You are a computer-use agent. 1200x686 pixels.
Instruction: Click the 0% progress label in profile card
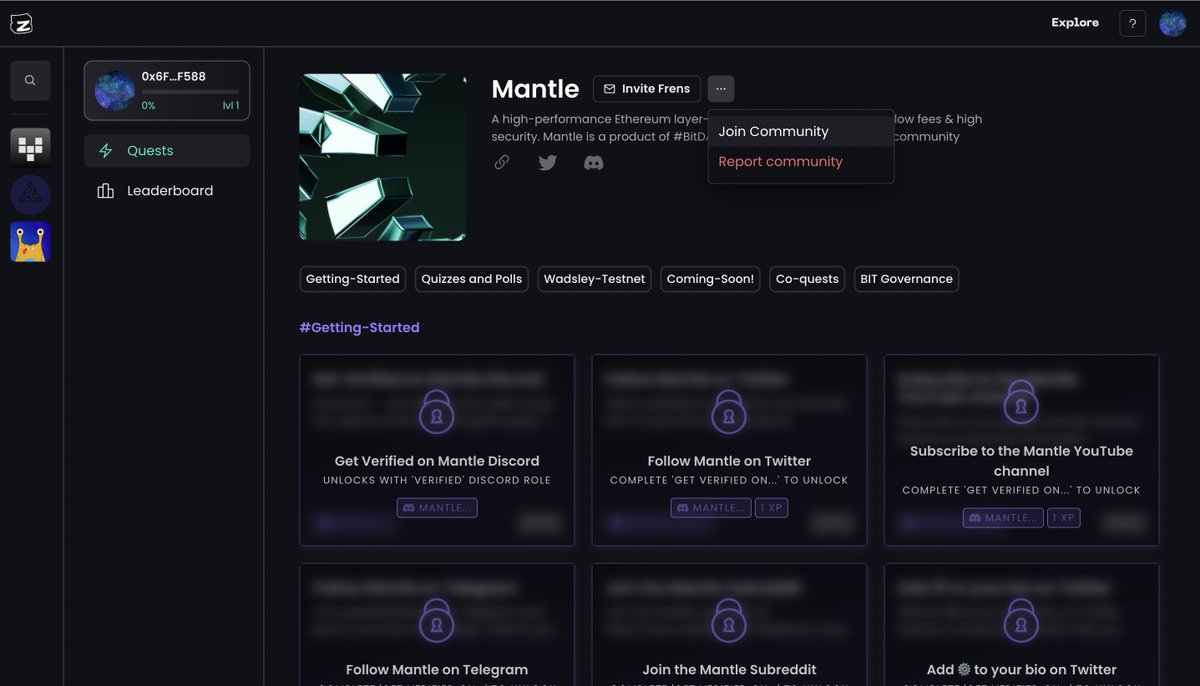[148, 105]
